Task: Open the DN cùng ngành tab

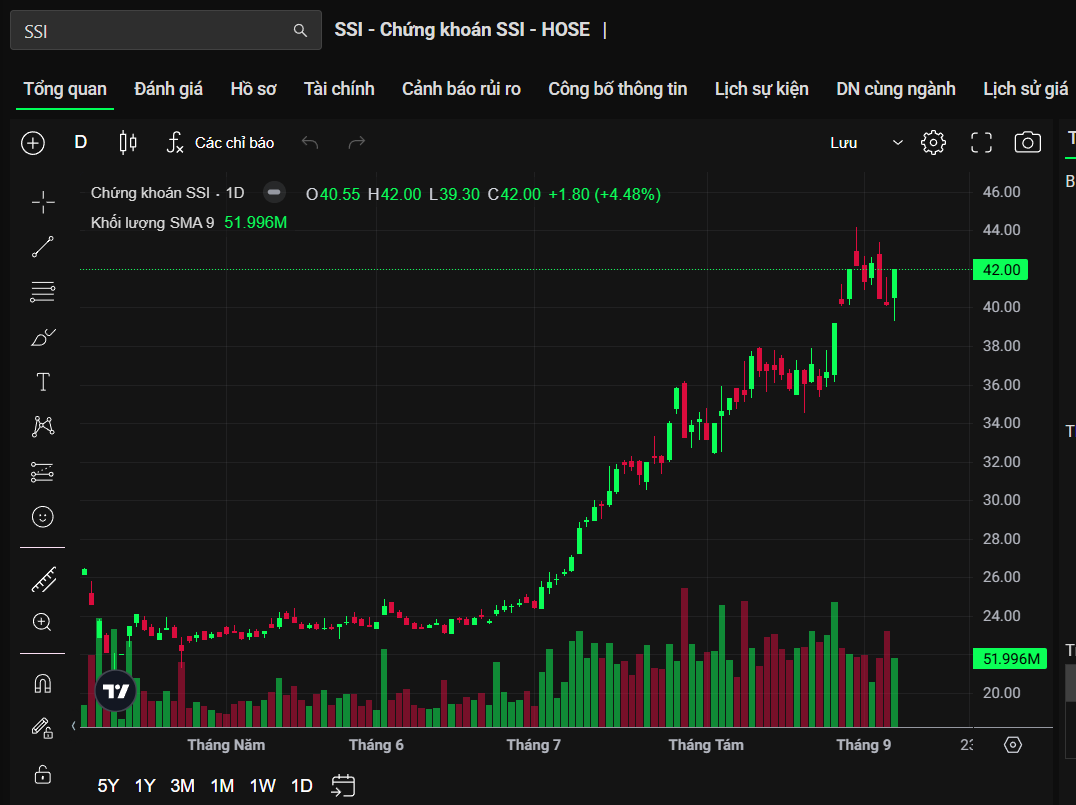Action: click(896, 89)
